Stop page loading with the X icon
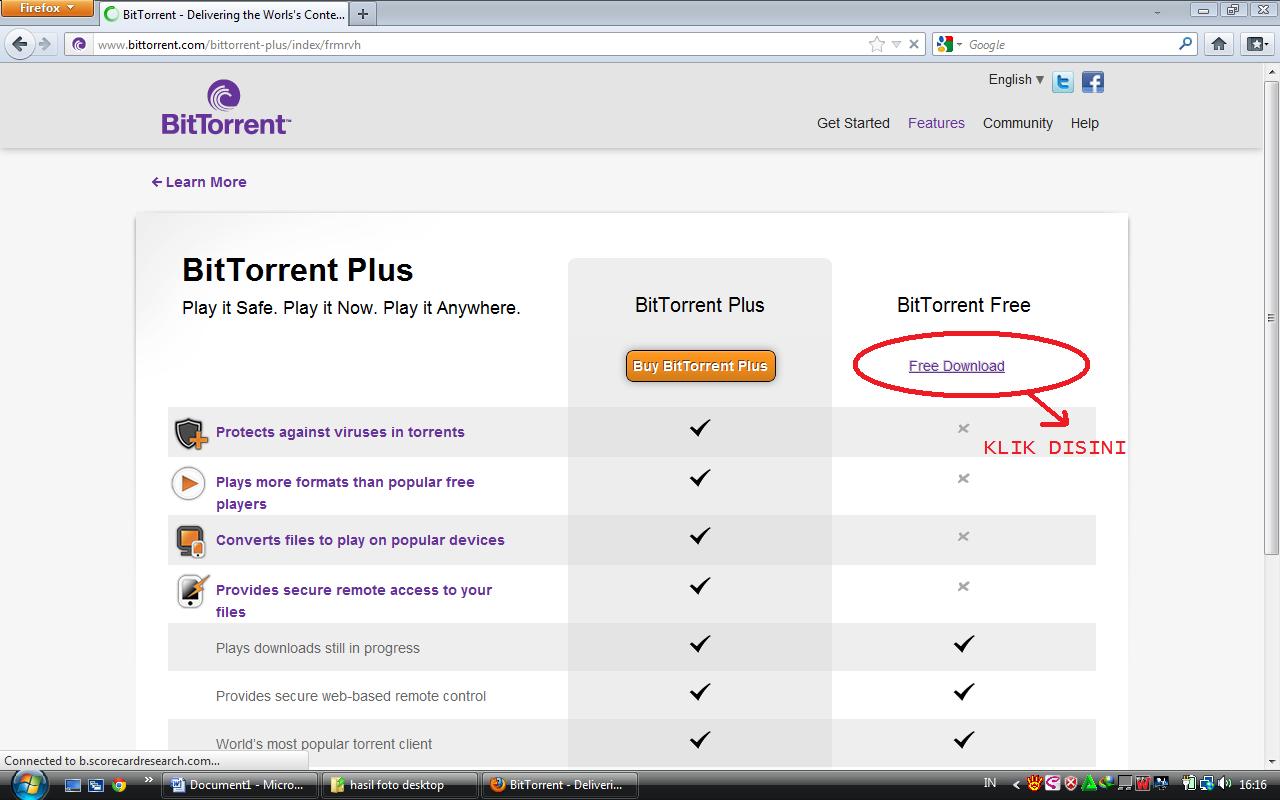The height and width of the screenshot is (800, 1280). 914,44
